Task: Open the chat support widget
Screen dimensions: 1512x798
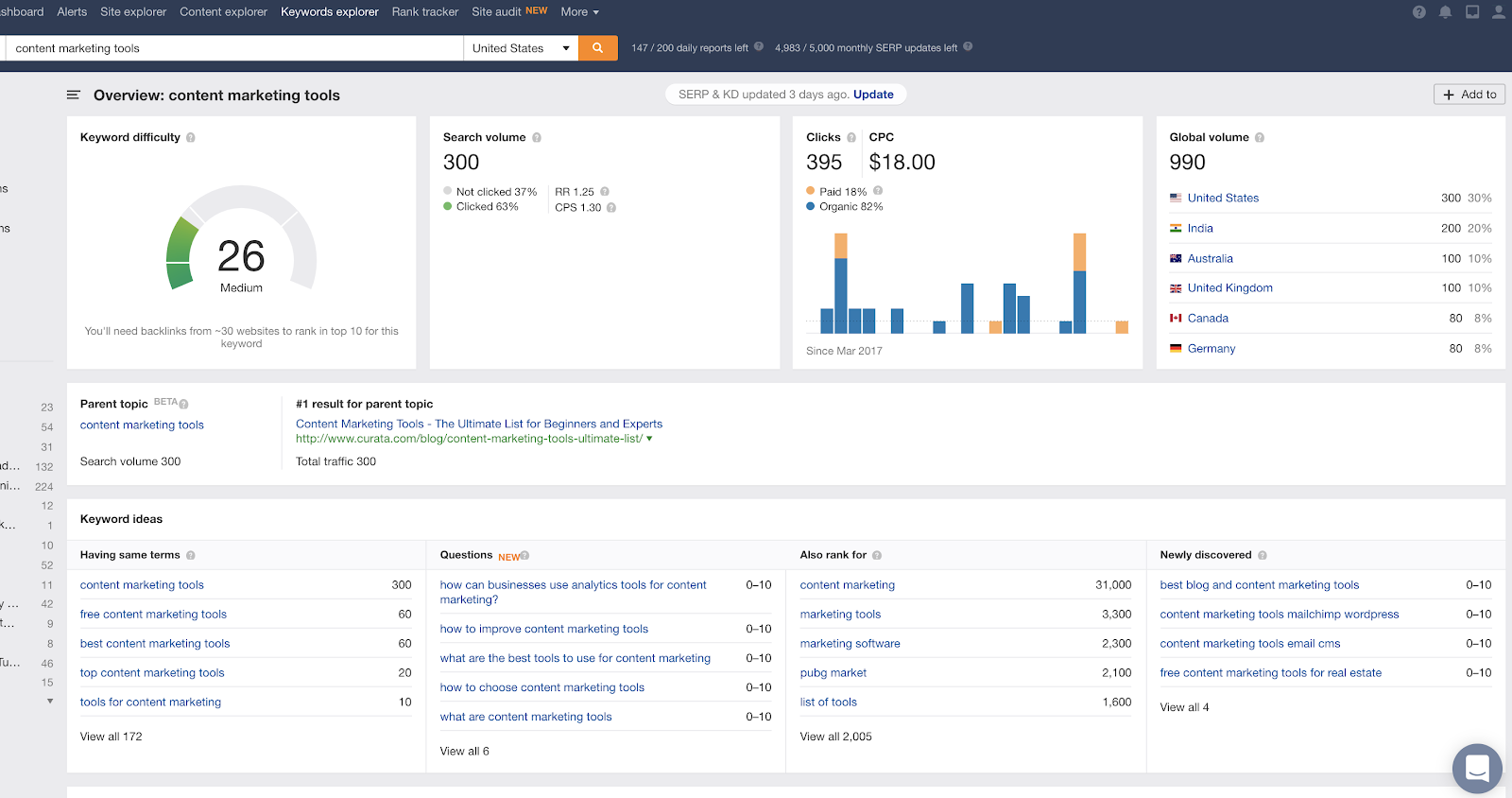Action: click(x=1476, y=768)
